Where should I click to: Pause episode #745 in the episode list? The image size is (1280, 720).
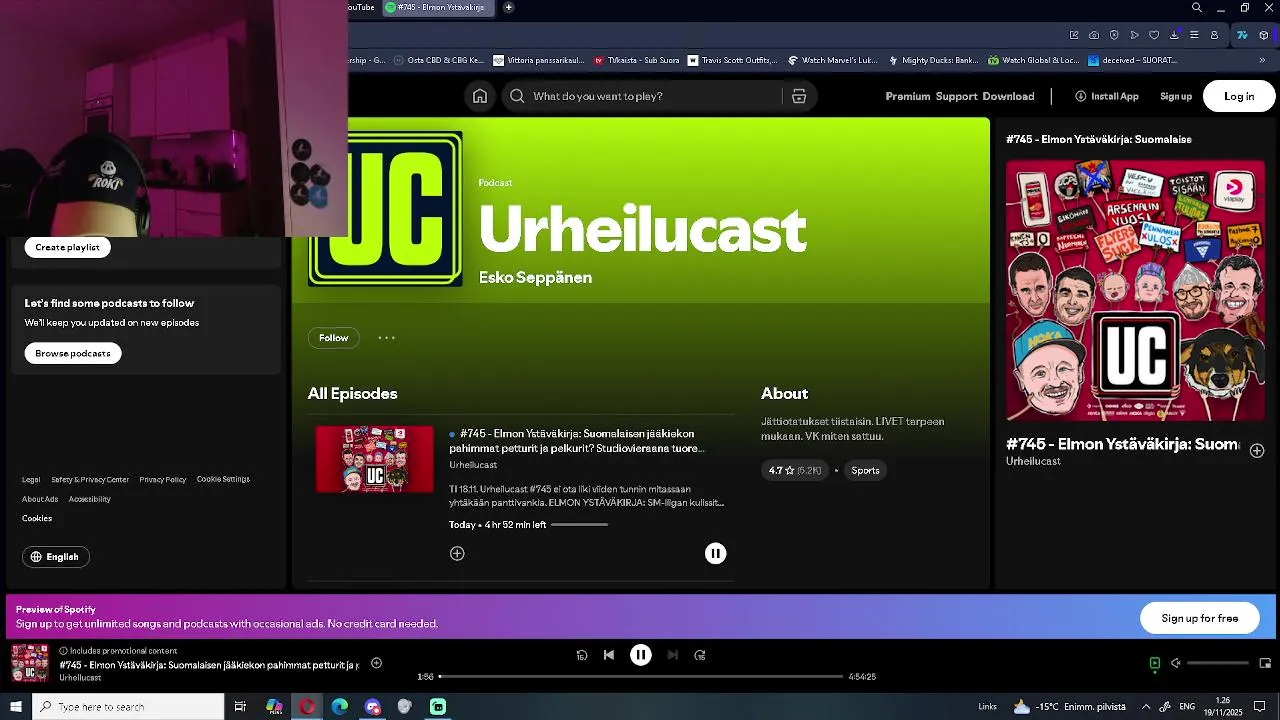[715, 553]
